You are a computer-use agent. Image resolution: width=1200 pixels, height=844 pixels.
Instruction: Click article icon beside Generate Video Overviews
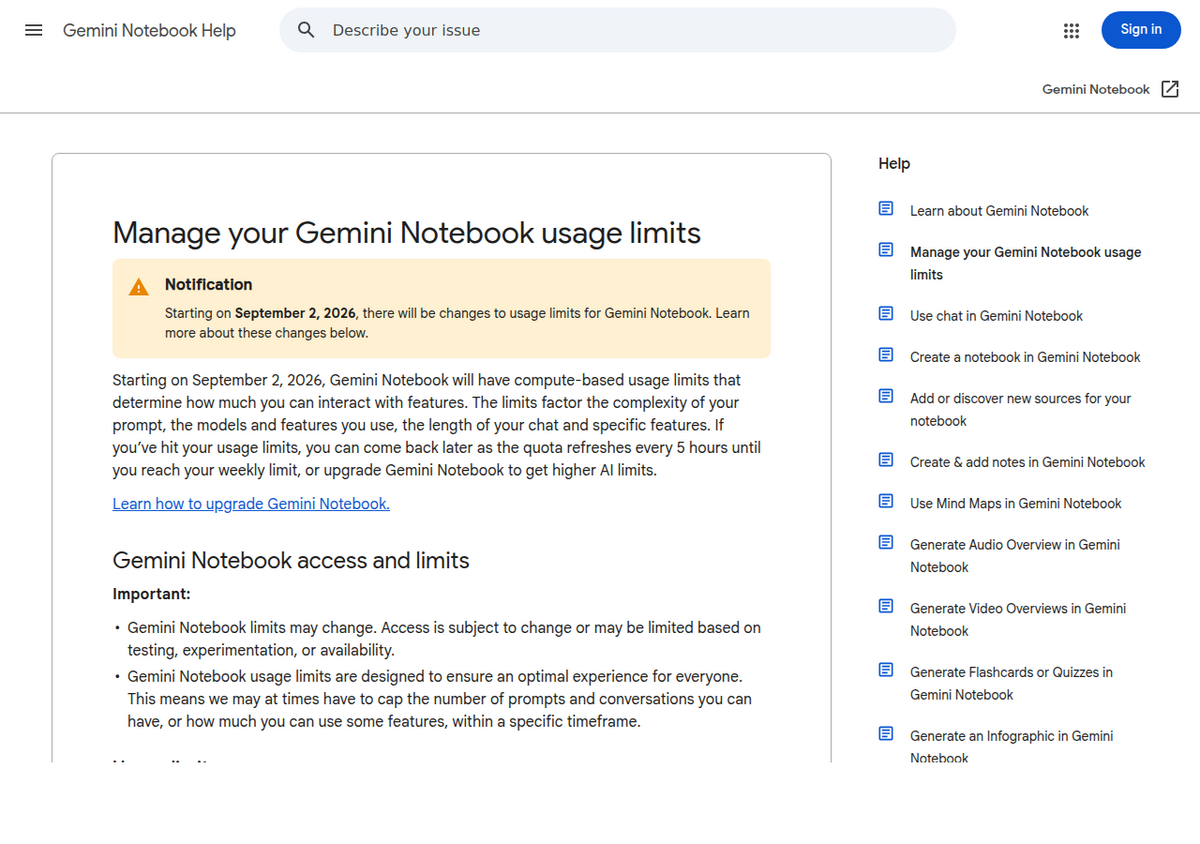(x=886, y=606)
